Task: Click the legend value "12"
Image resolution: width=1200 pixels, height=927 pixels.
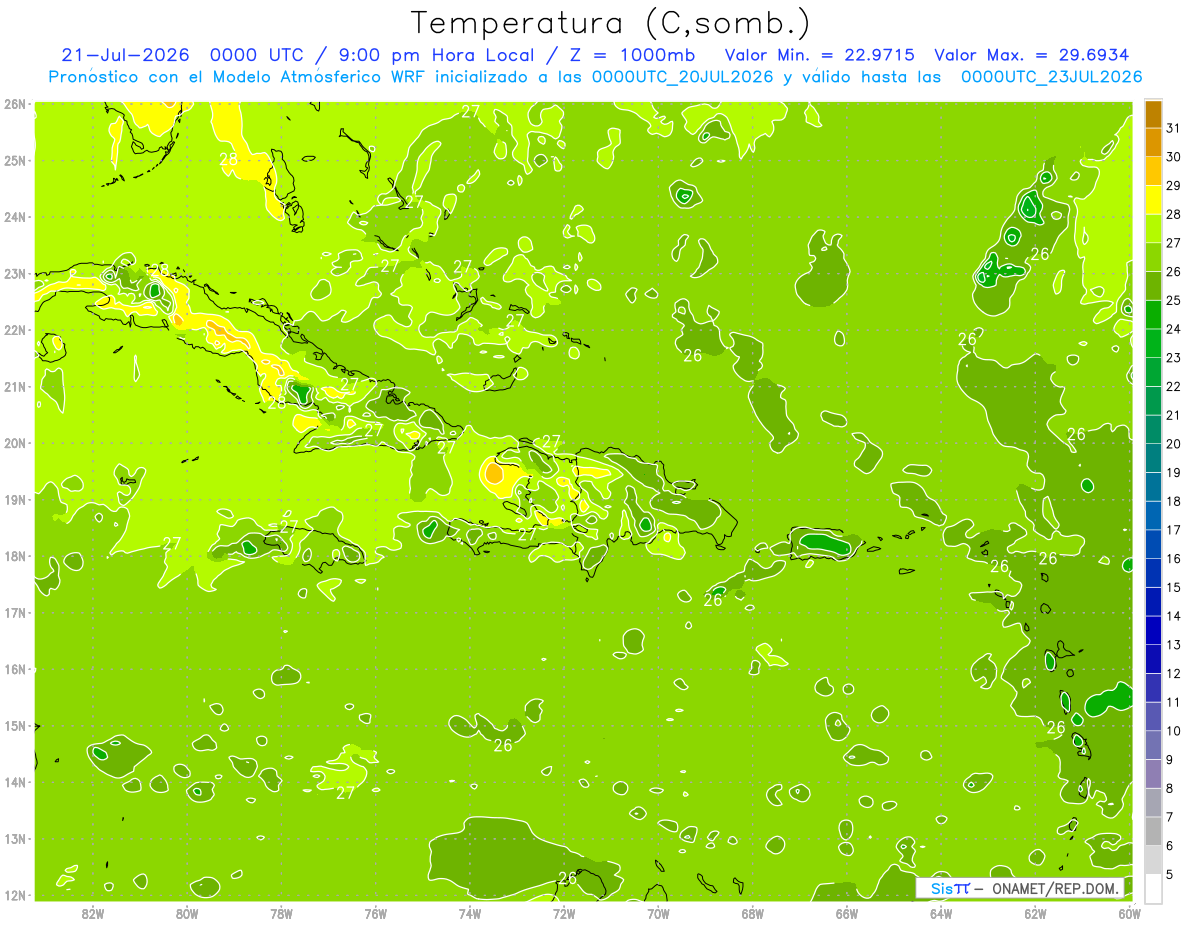Action: (1173, 673)
